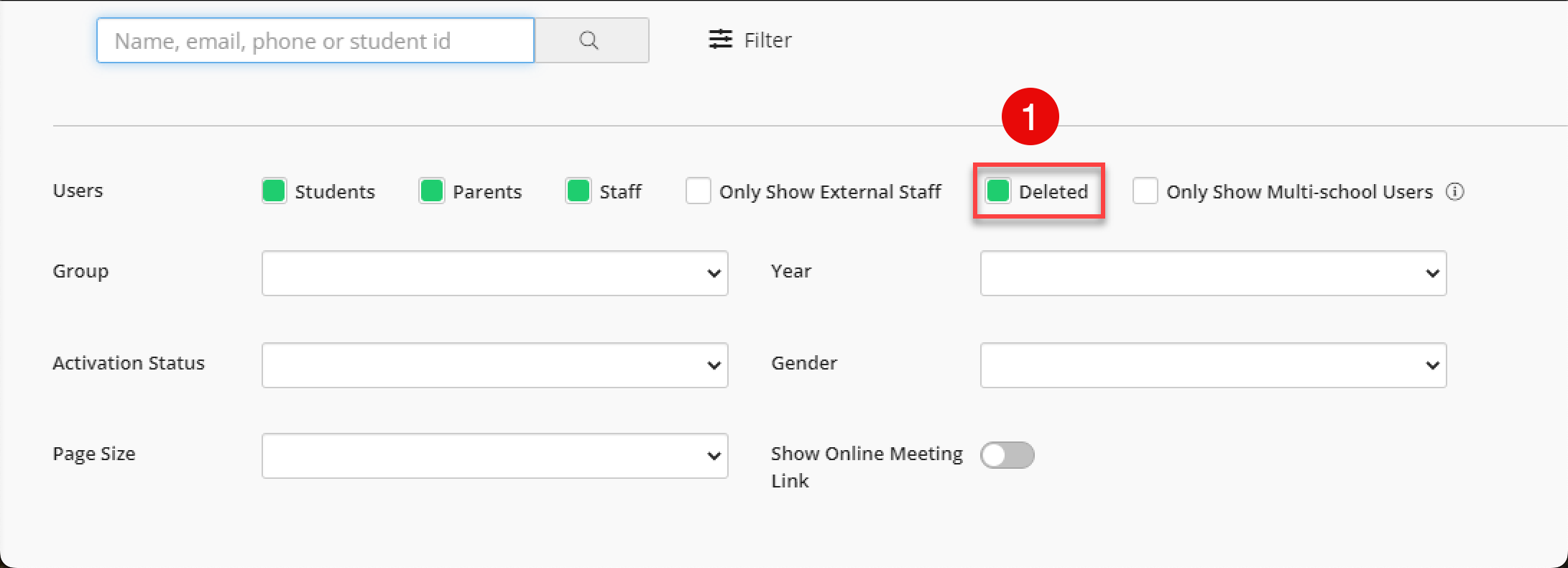Screen dimensions: 1568x568
Task: Open the Group dropdown
Action: (494, 273)
